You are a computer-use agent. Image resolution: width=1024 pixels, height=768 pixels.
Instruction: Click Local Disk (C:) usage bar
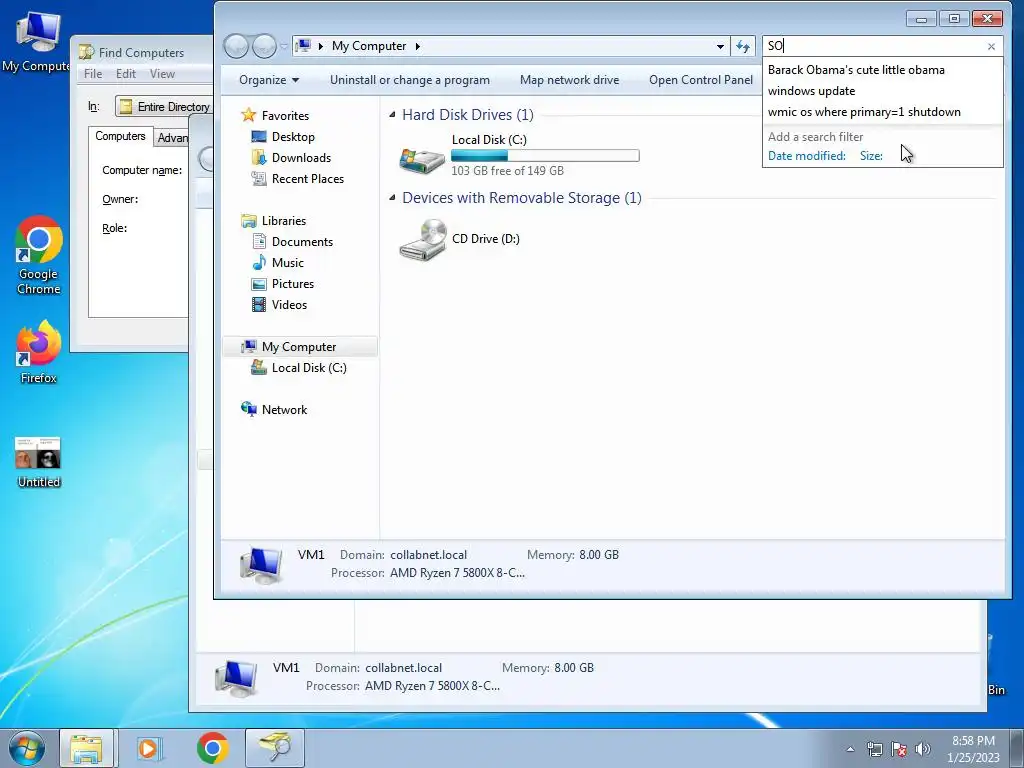click(545, 155)
